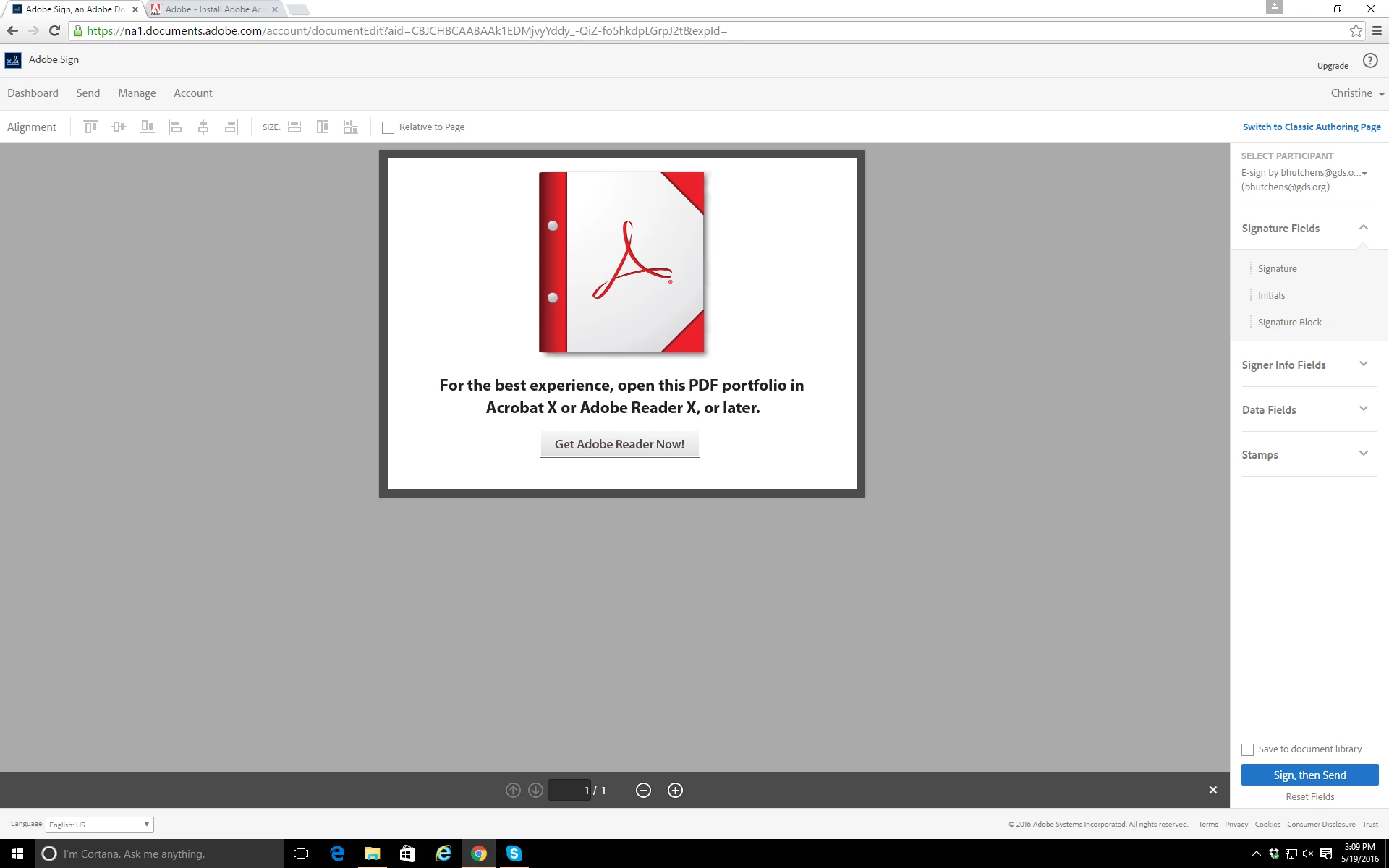This screenshot has width=1389, height=868.
Task: Collapse the Signature Fields section
Action: (x=1363, y=228)
